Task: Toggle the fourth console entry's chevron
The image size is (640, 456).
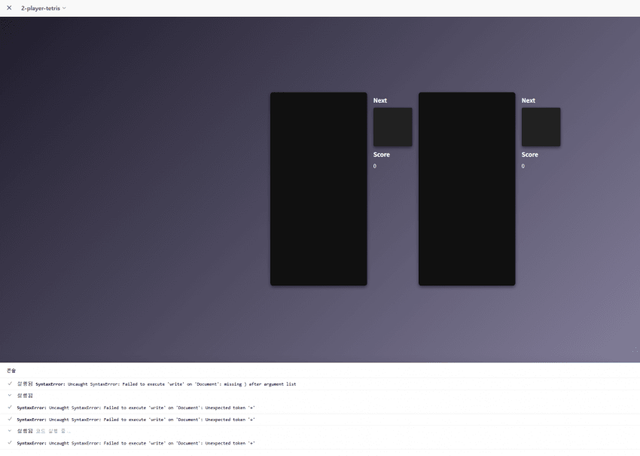Action: pos(9,419)
